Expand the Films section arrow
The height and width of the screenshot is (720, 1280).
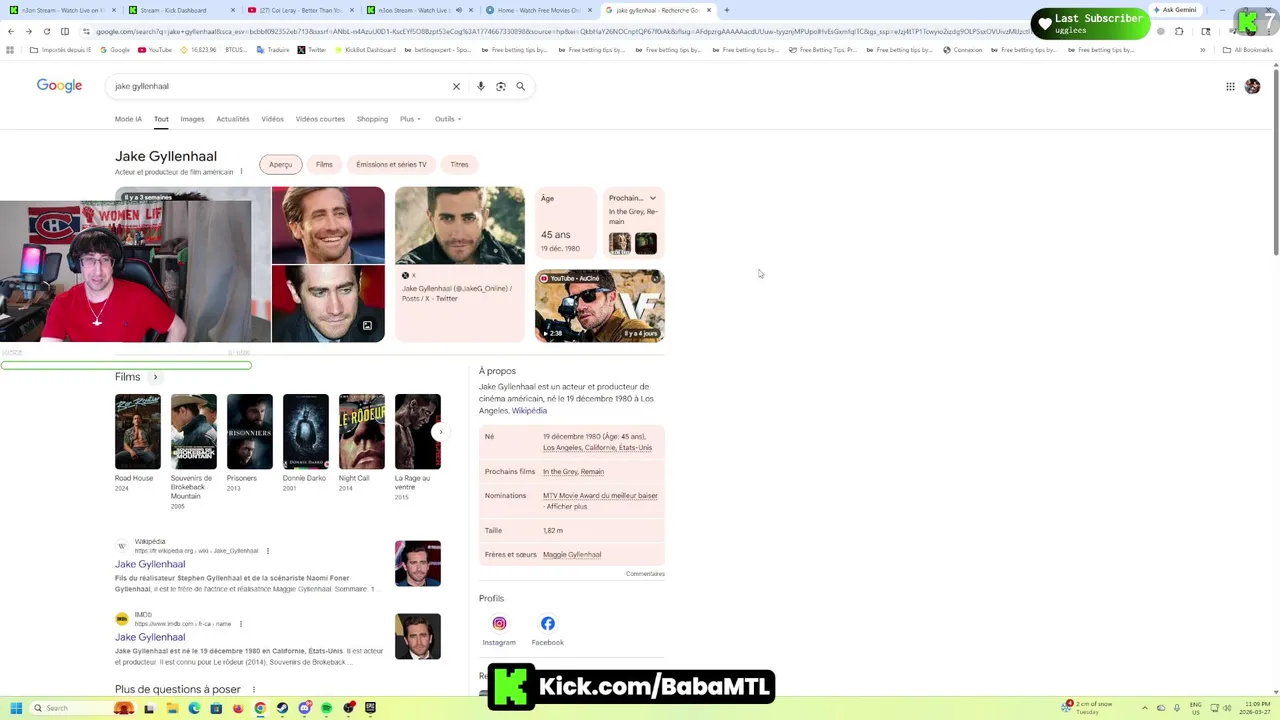pos(155,377)
